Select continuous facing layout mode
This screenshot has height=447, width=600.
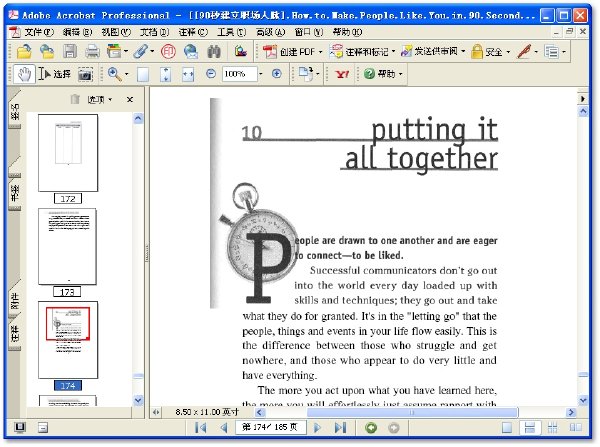pos(553,427)
